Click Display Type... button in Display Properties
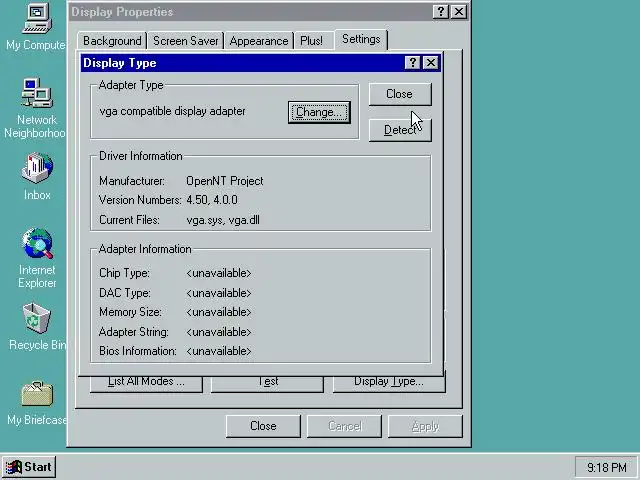The image size is (640, 480). 389,383
